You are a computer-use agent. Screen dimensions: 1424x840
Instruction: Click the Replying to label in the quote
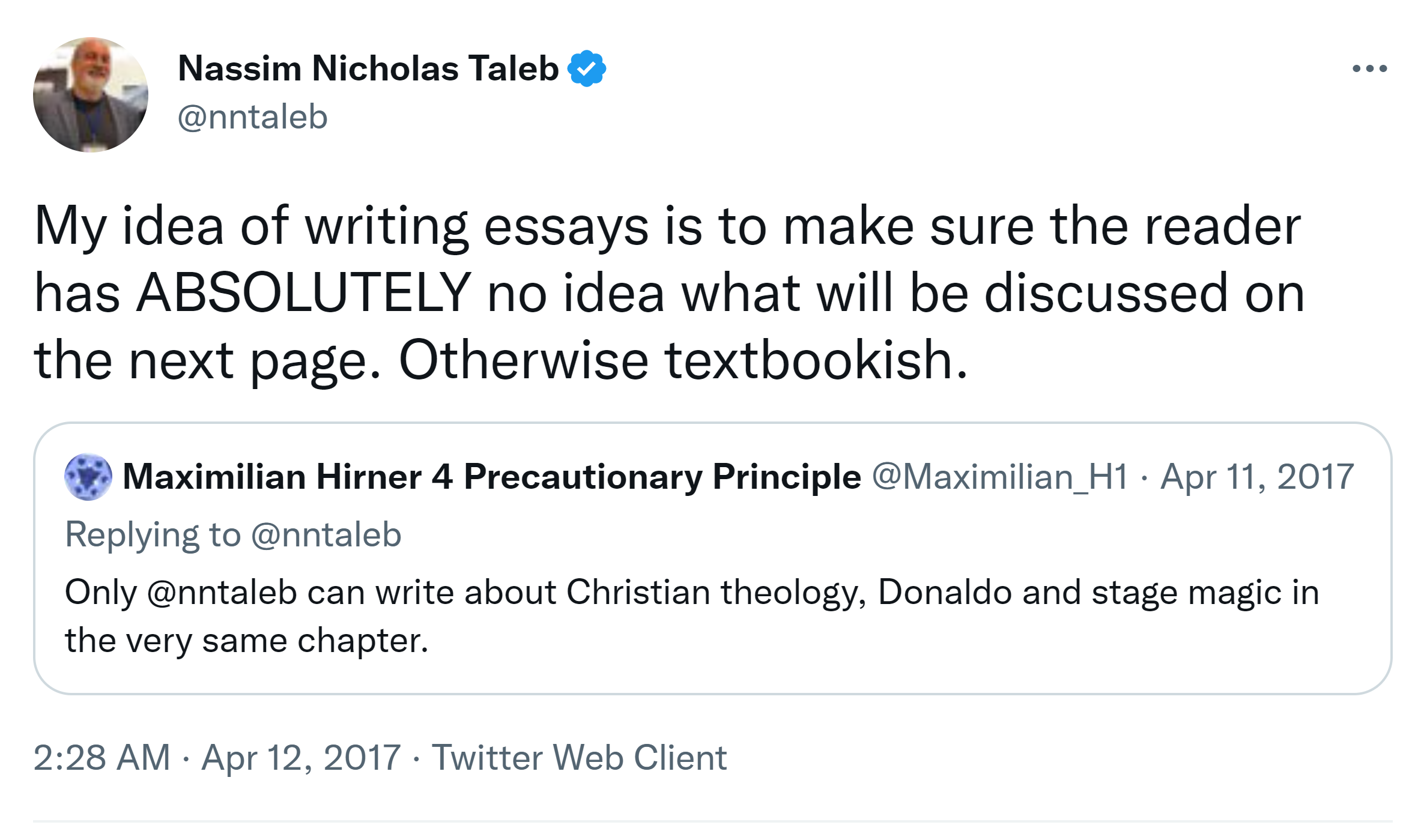pyautogui.click(x=153, y=535)
